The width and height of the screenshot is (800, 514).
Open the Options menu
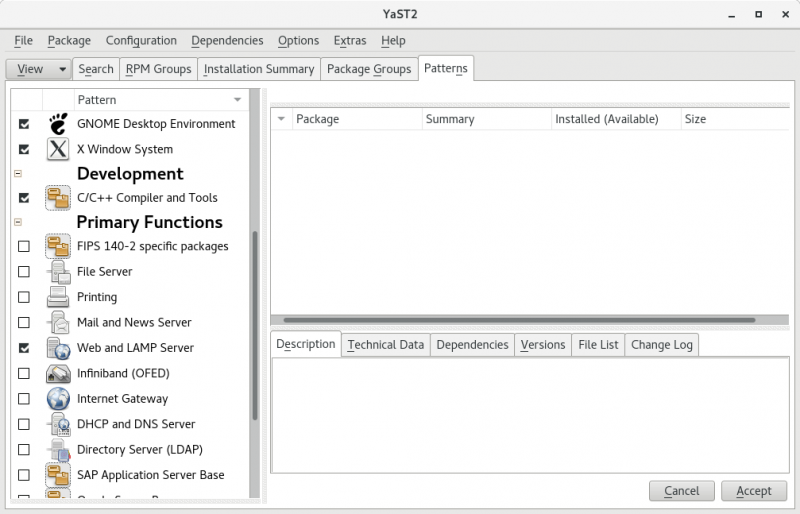(x=298, y=41)
